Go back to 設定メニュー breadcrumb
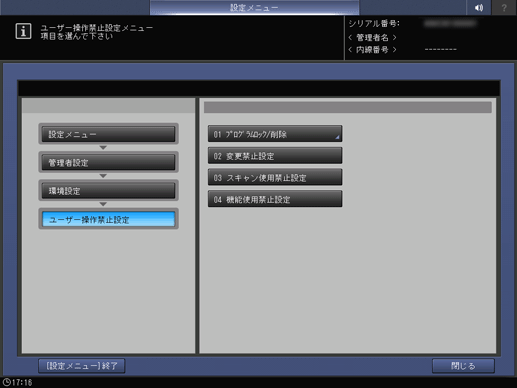 click(108, 134)
